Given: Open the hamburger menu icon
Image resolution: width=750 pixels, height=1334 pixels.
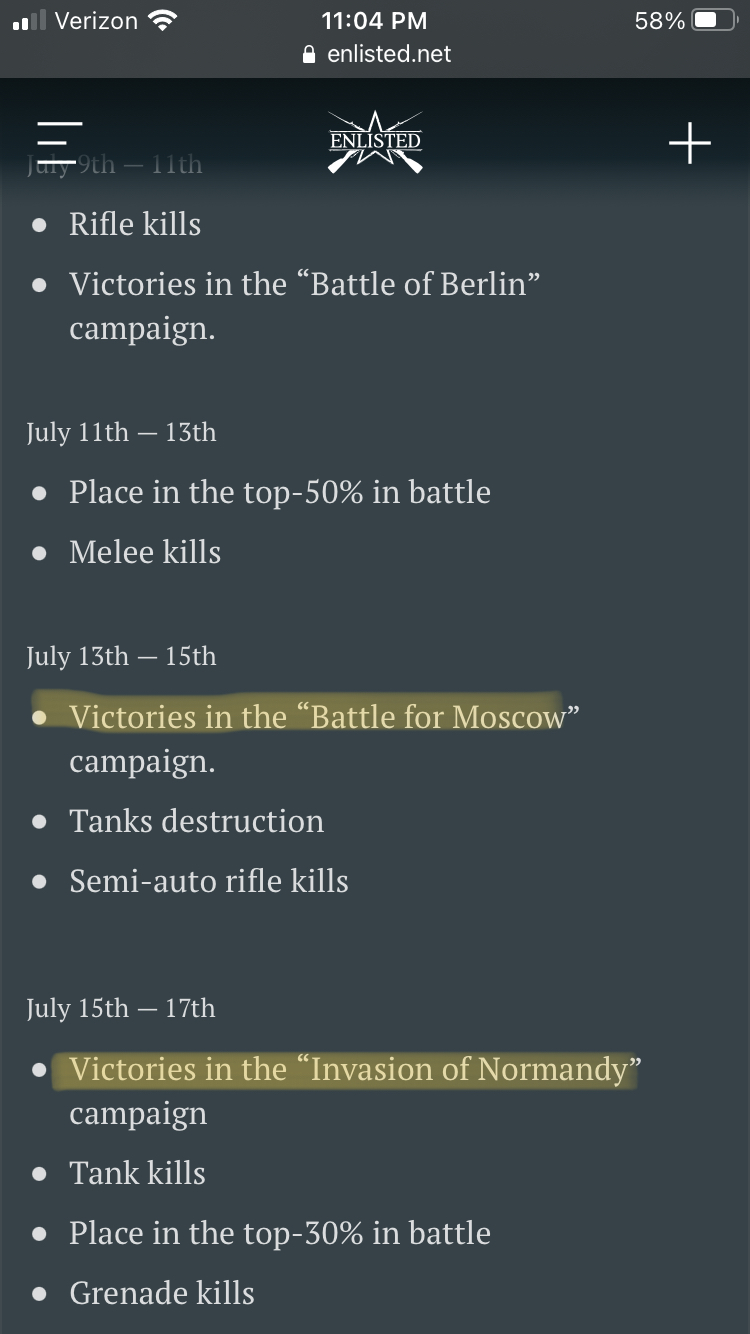Looking at the screenshot, I should point(59,144).
